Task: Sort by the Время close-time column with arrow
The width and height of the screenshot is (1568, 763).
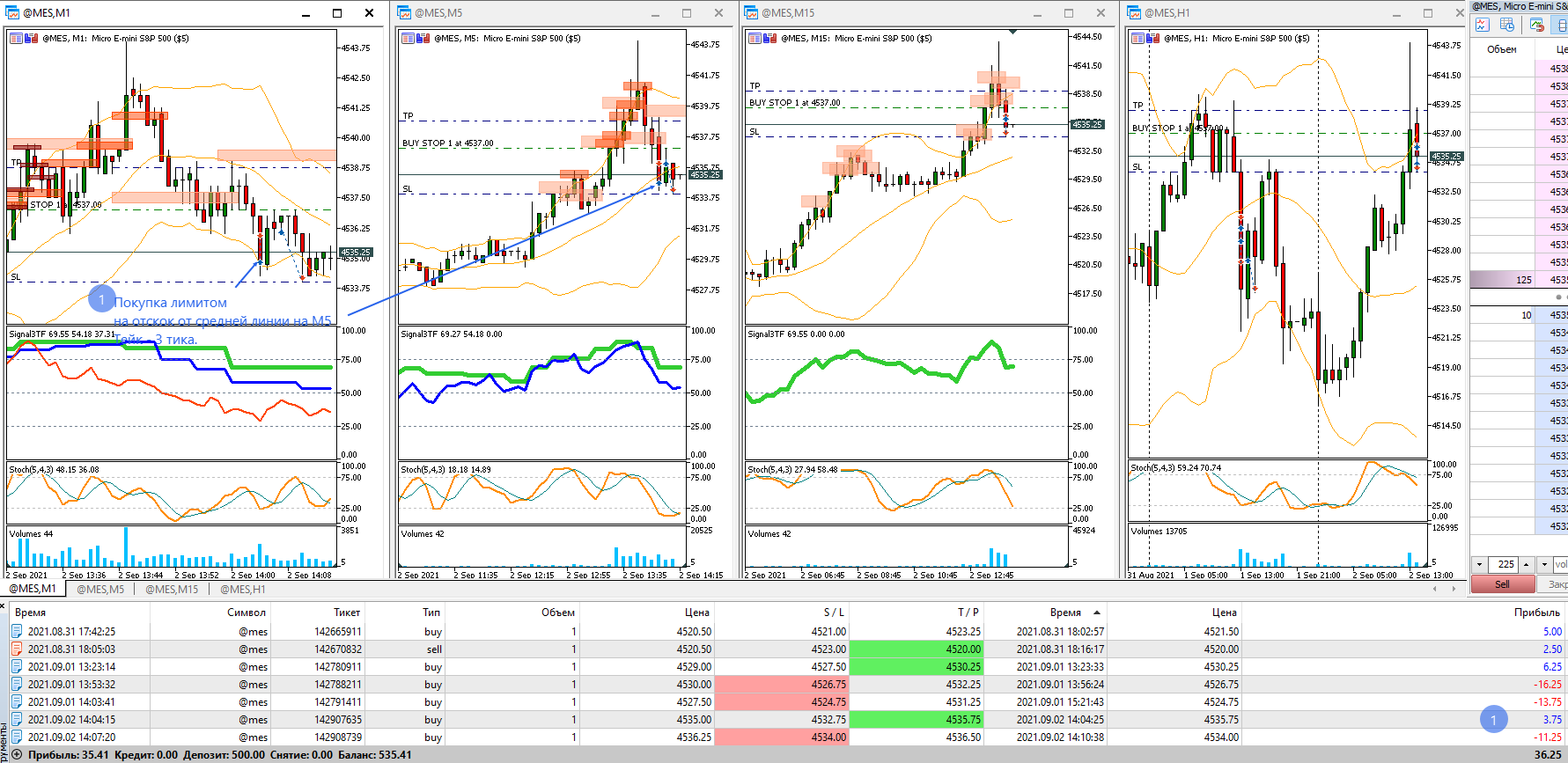Action: pos(1065,612)
